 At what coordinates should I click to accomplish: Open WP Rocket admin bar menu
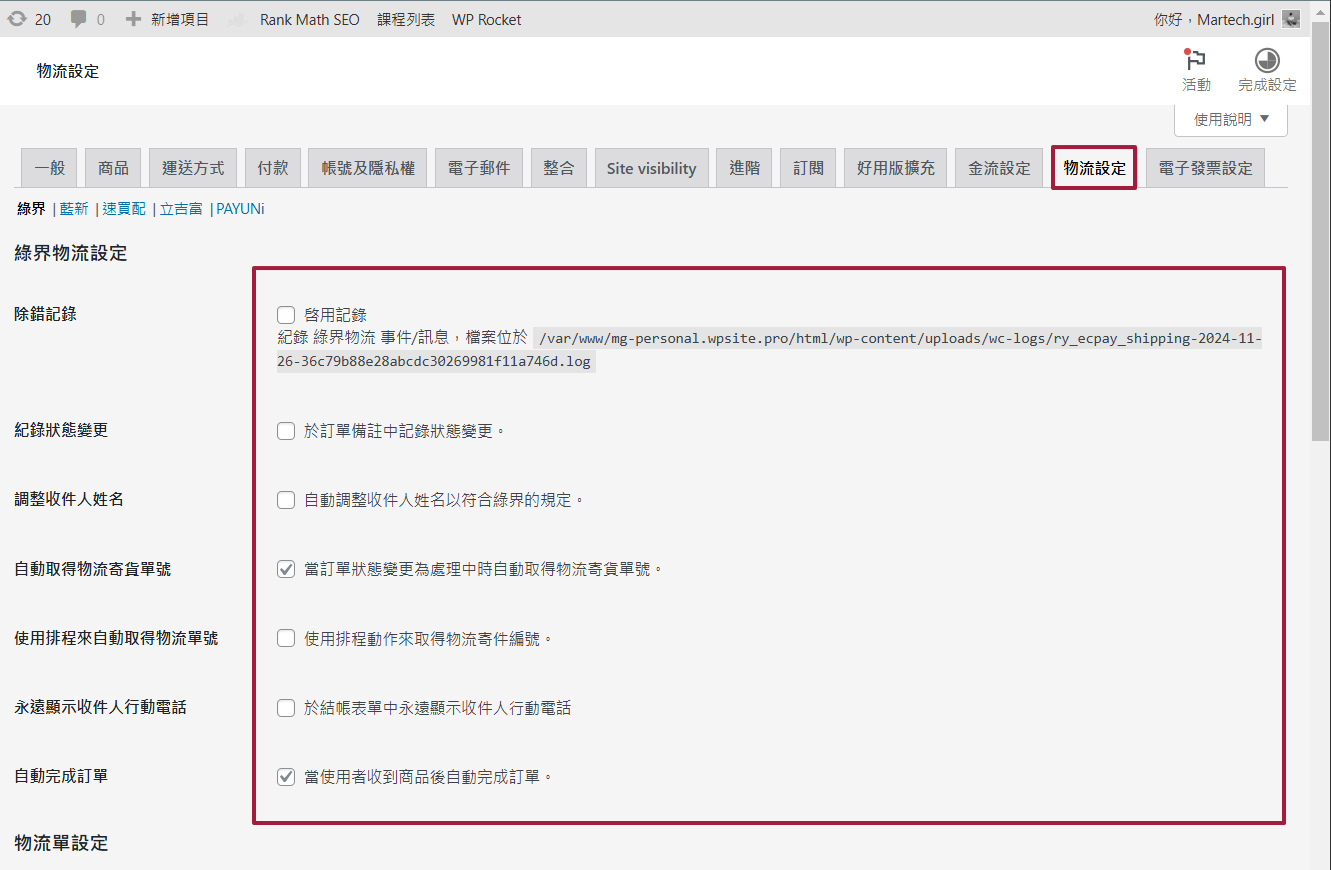(x=486, y=19)
